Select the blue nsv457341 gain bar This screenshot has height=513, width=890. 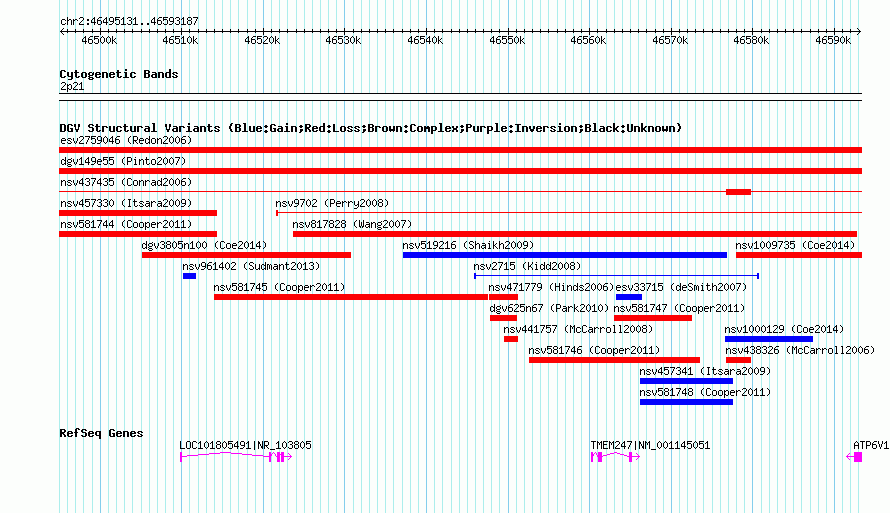point(687,381)
